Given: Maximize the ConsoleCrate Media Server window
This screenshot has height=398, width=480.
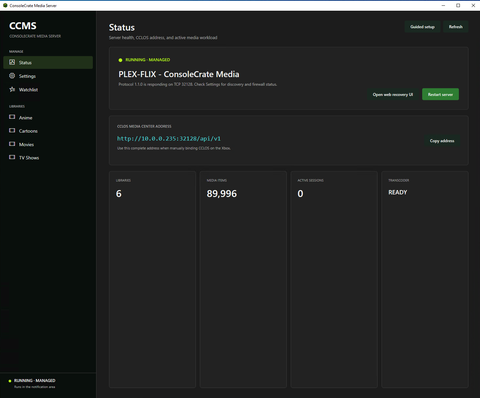Looking at the screenshot, I should 458,5.
